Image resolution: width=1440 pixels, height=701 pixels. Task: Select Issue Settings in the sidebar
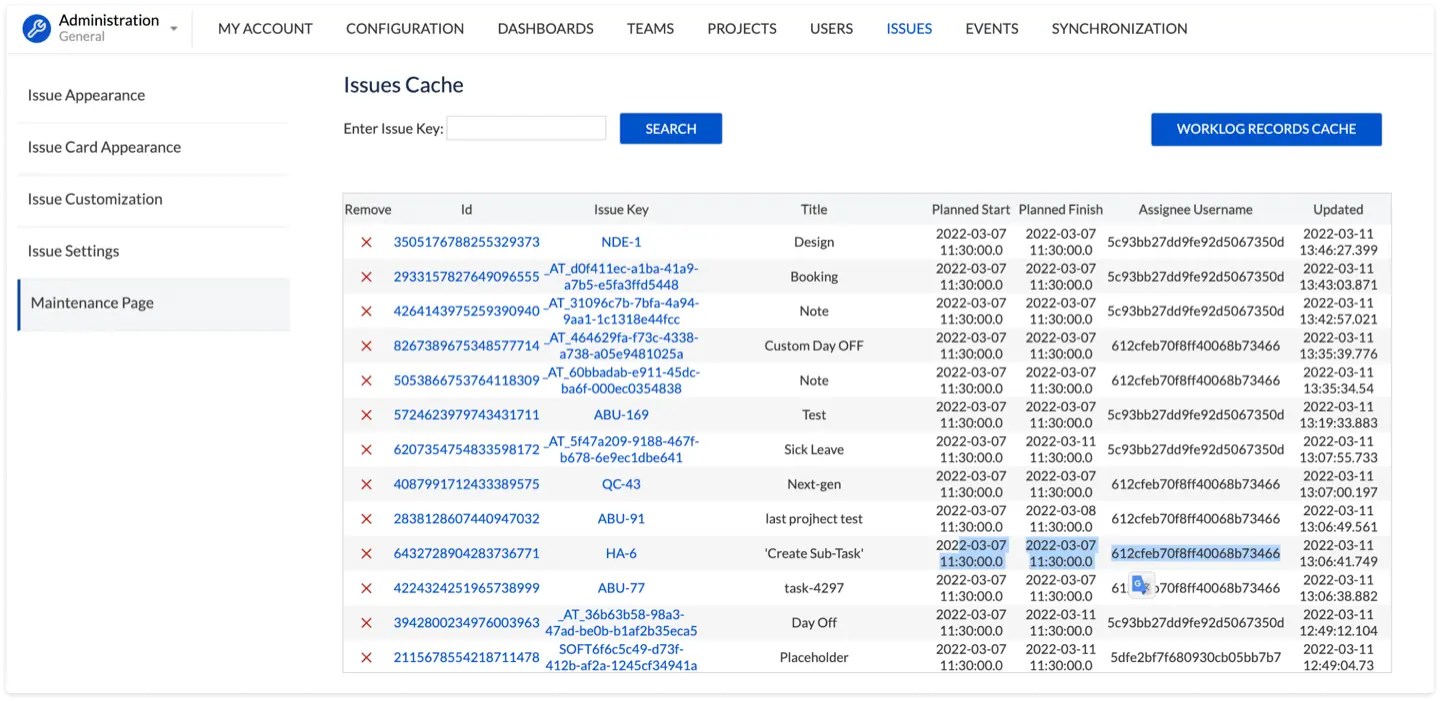coord(73,251)
